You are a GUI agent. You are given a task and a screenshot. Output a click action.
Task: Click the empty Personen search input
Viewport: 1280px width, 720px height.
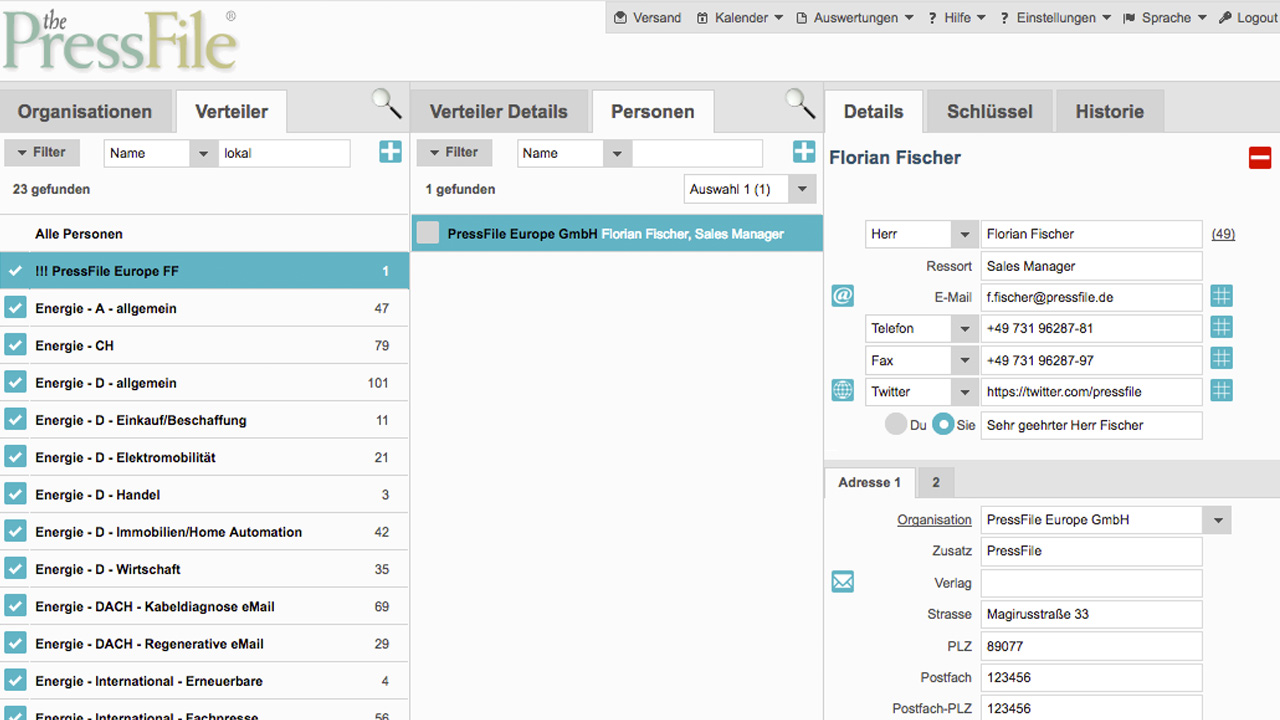pos(697,153)
